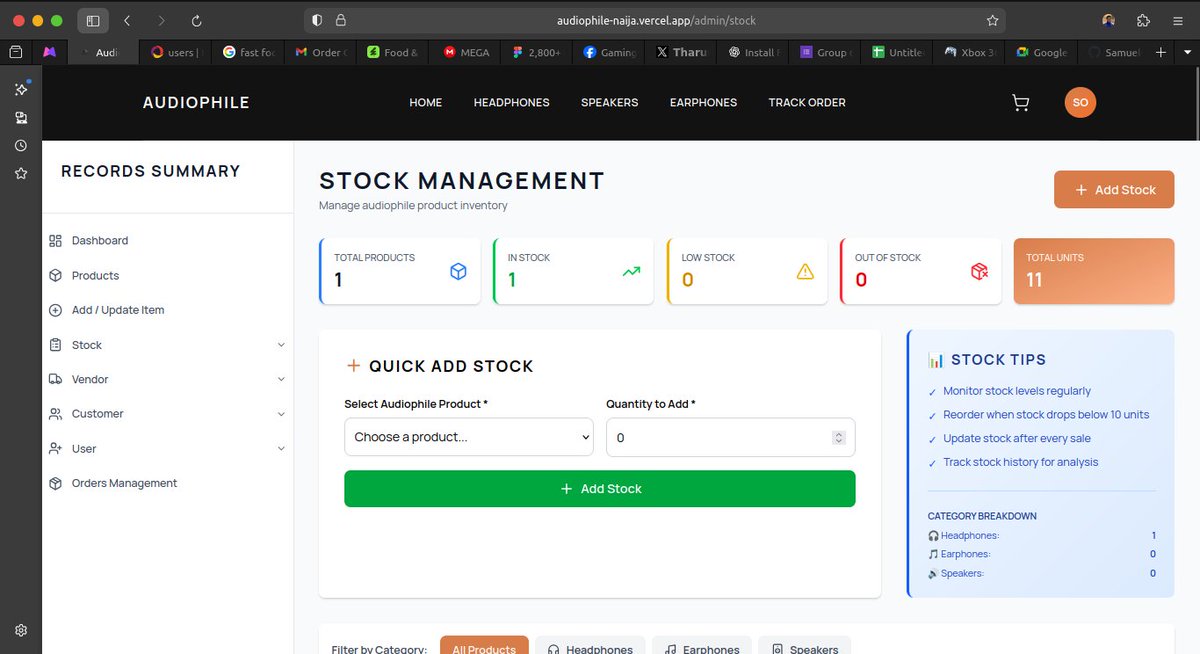Open the Choose a product dropdown

click(468, 437)
